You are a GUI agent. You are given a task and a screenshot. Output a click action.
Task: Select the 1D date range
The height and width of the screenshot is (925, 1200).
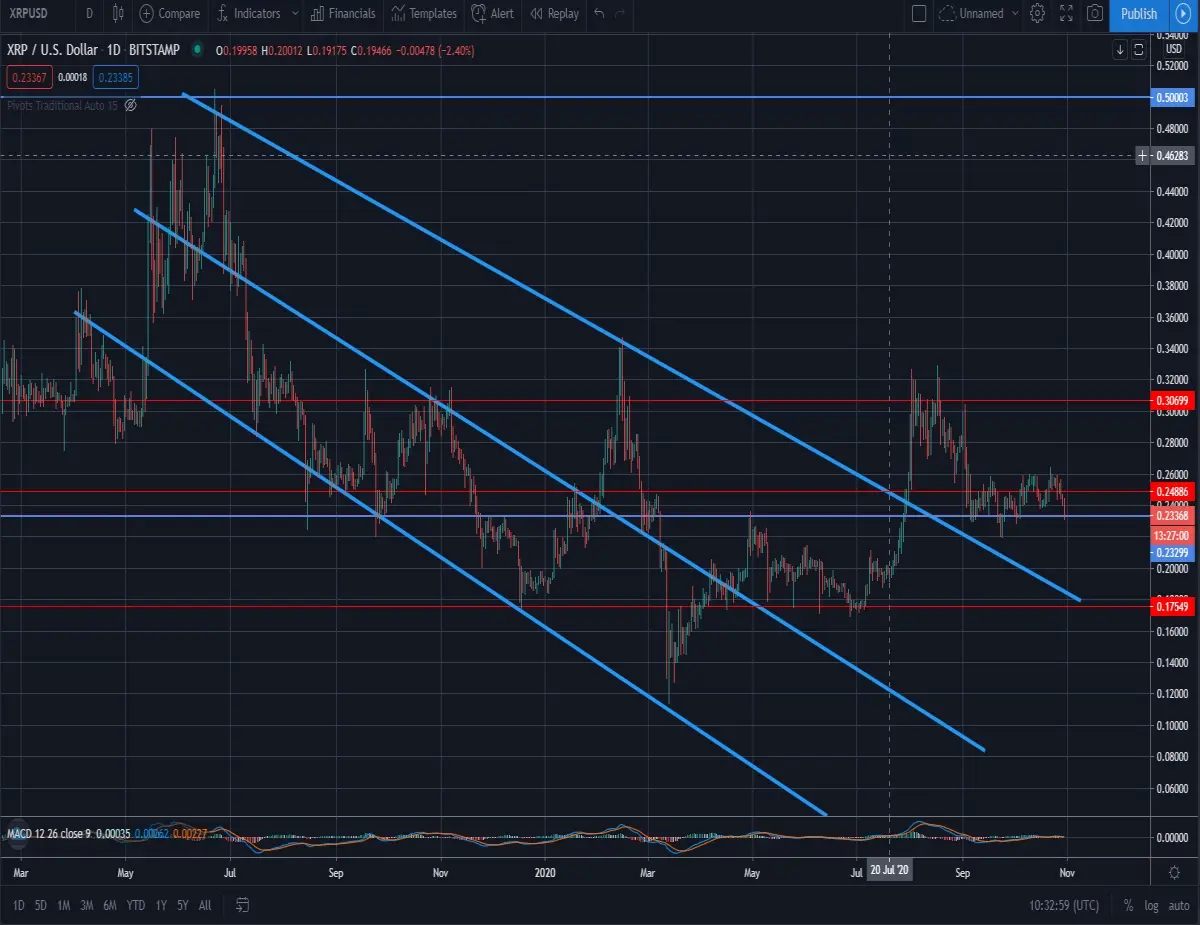(18, 905)
